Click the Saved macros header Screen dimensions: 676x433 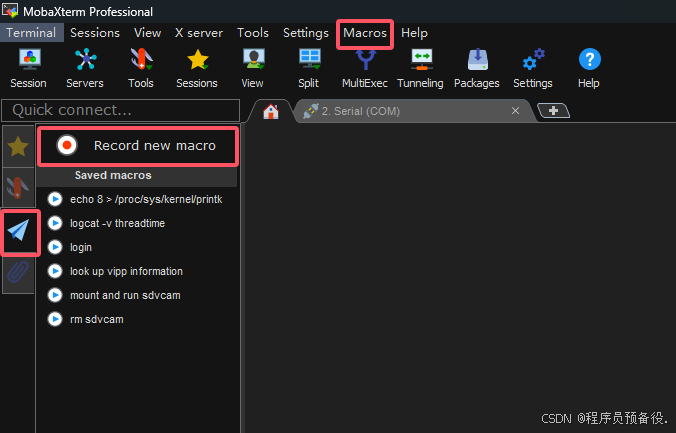click(137, 176)
